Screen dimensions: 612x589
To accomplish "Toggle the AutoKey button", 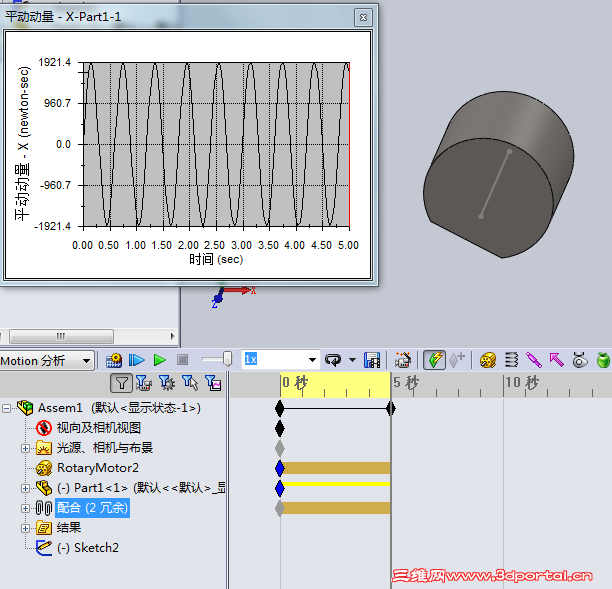I will (x=434, y=360).
